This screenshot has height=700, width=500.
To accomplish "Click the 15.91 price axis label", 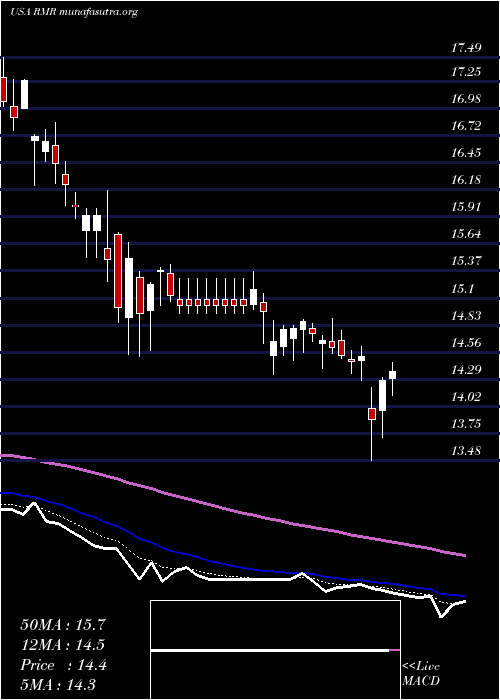I will 466,207.
